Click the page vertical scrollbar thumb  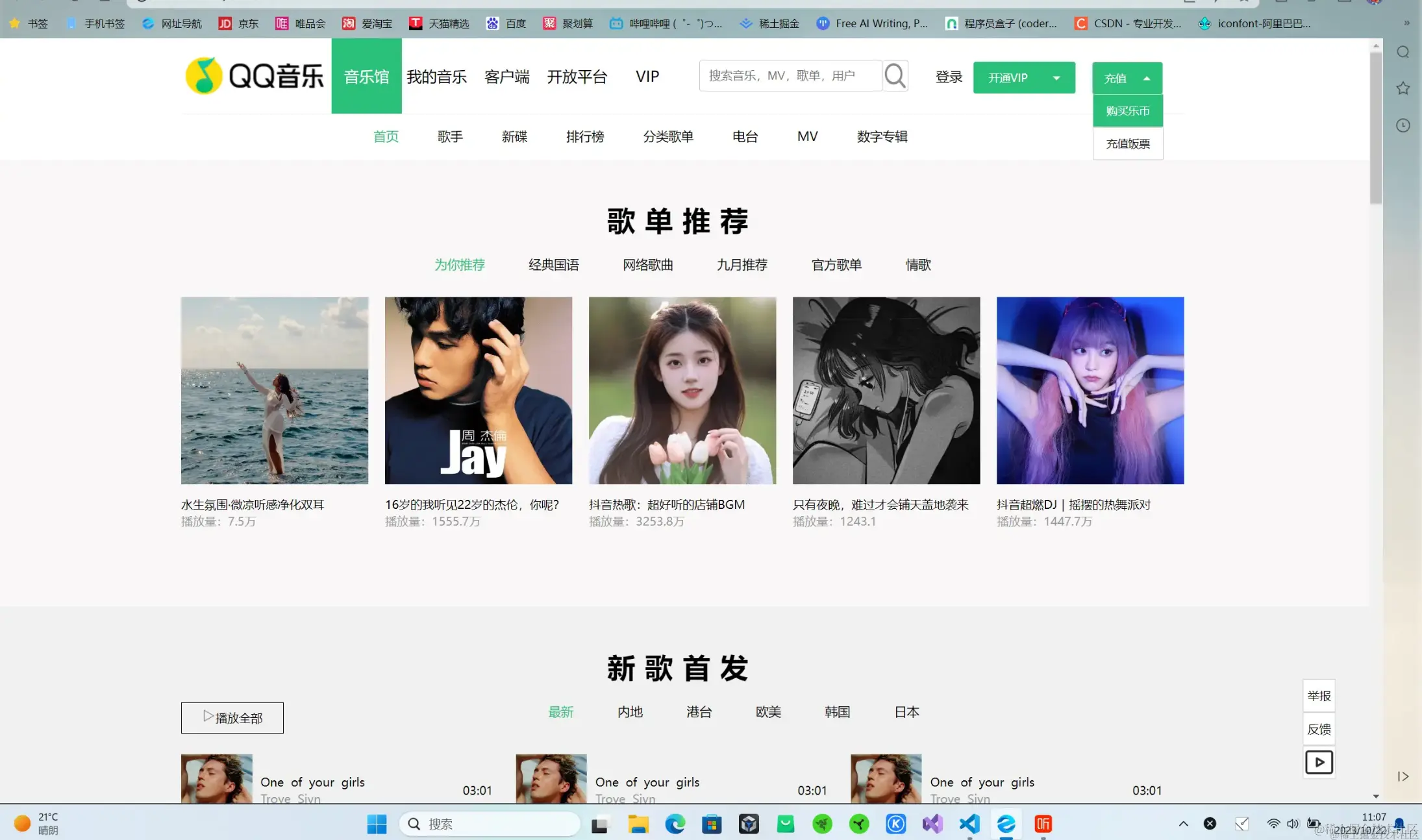click(x=1375, y=127)
